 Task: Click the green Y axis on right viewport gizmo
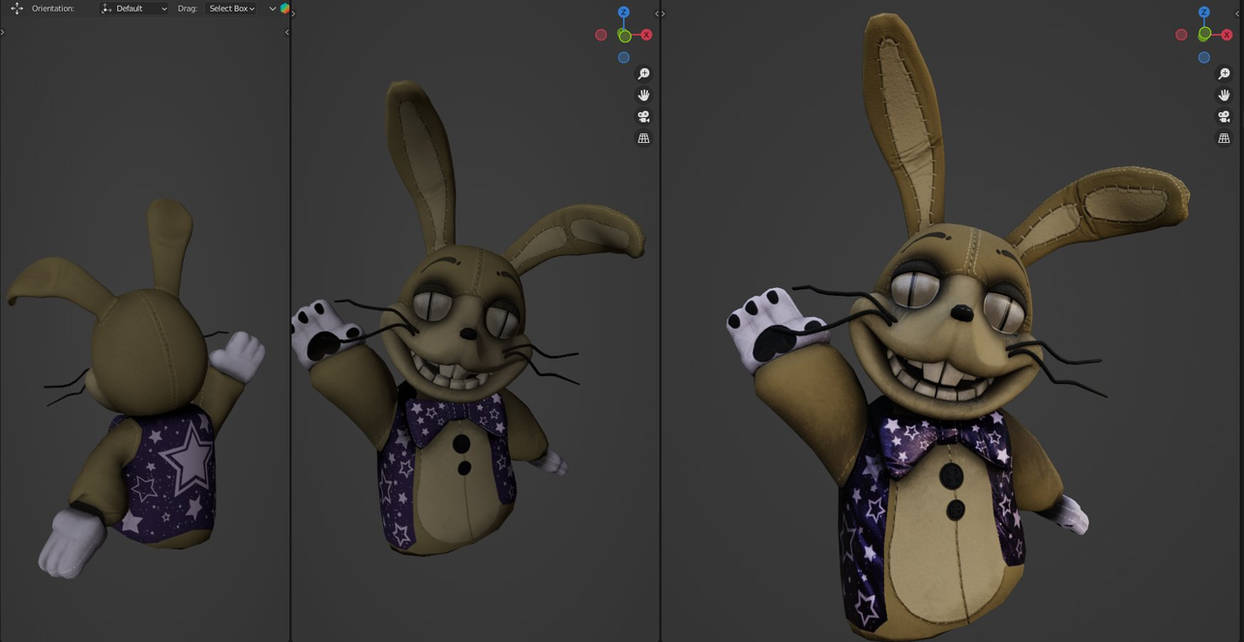1205,34
